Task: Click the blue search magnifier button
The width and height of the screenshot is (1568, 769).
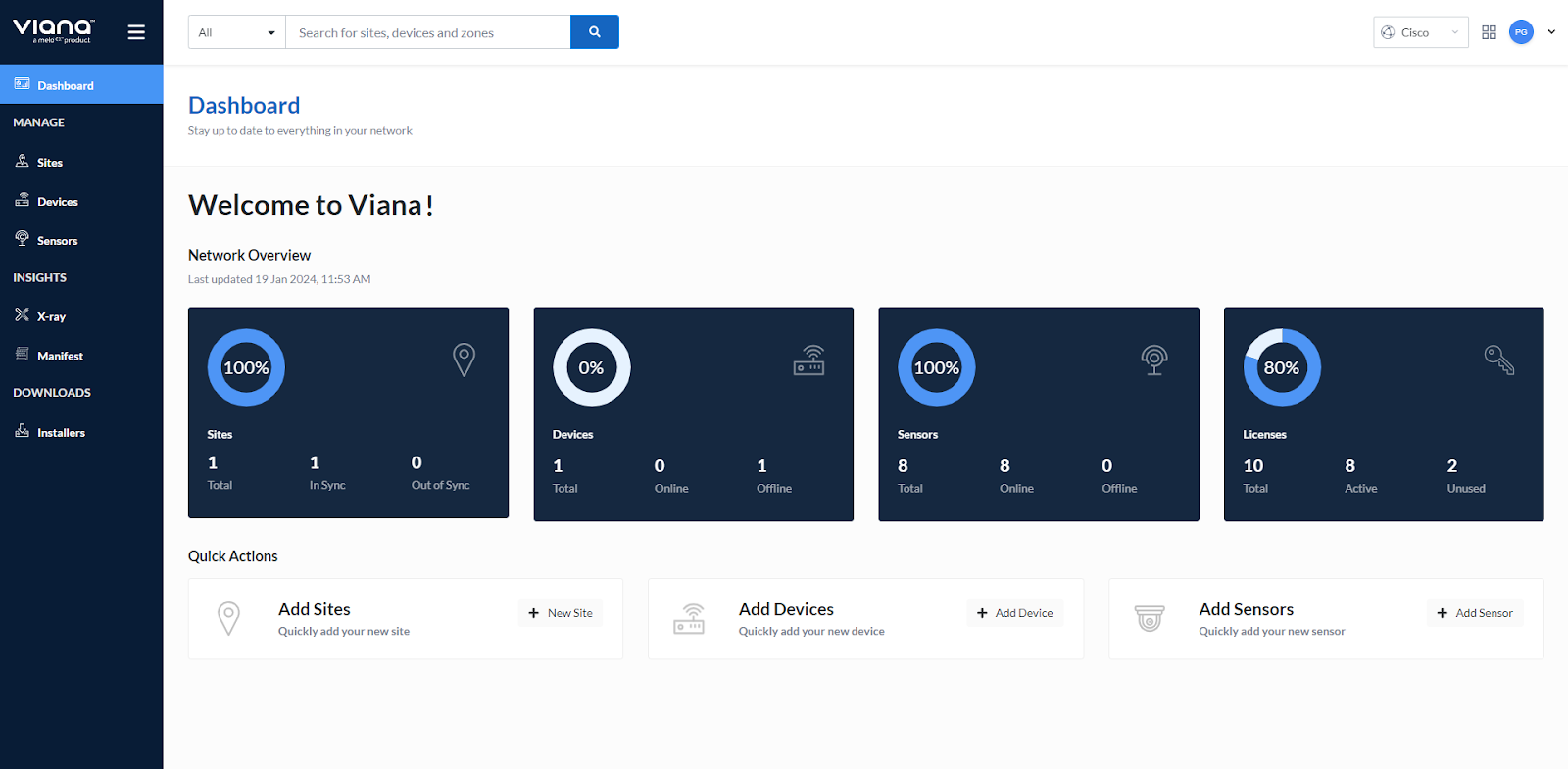Action: tap(594, 32)
